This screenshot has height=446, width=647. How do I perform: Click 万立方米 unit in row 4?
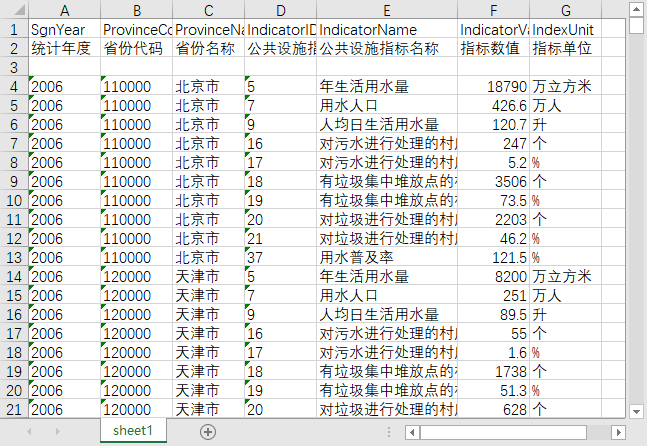pyautogui.click(x=566, y=86)
